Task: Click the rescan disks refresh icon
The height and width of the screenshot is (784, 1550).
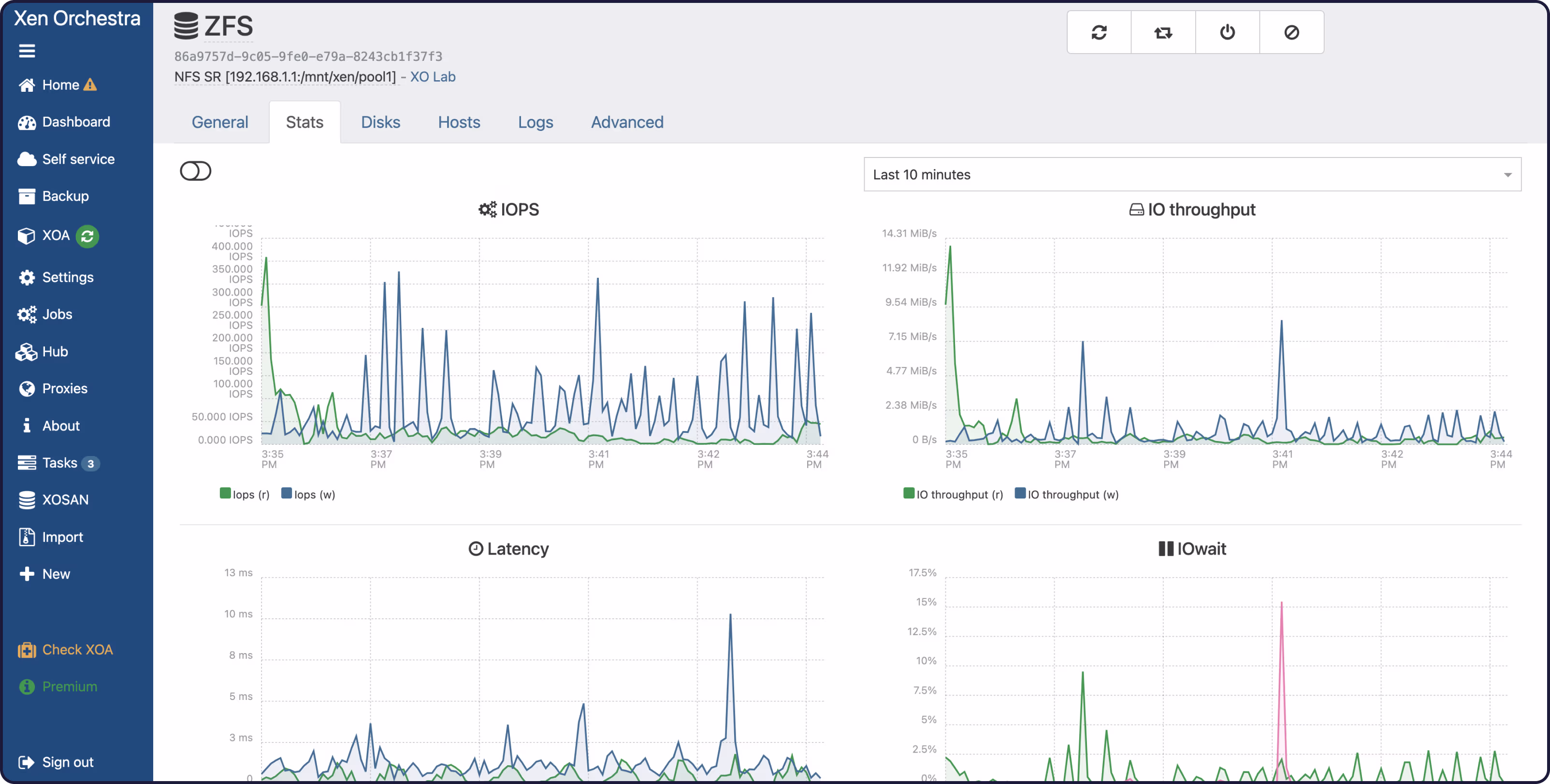Action: click(1099, 32)
